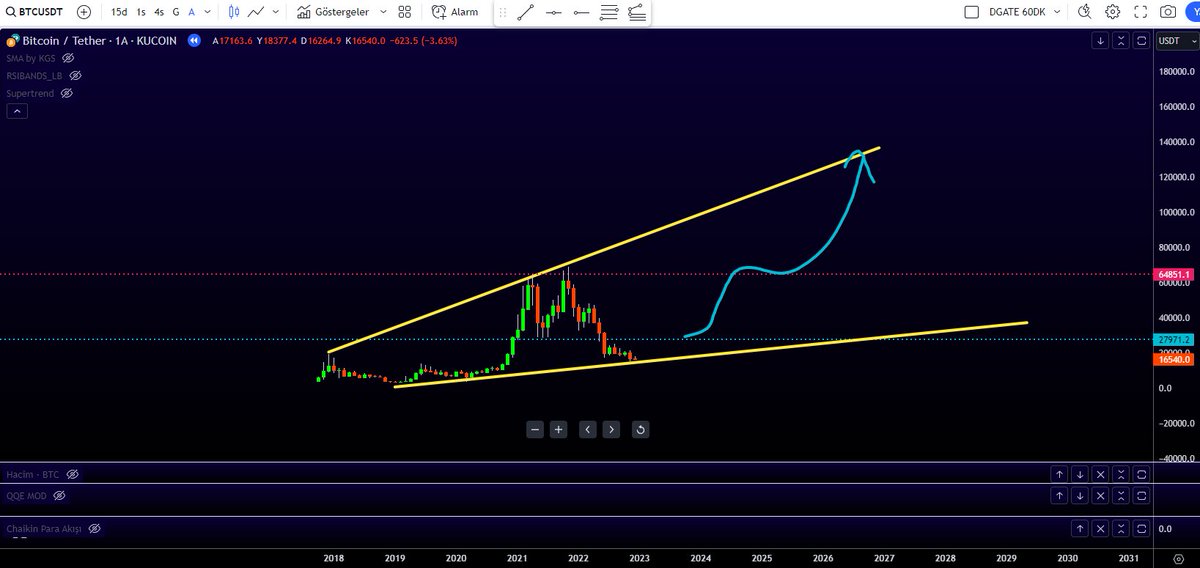Viewport: 1200px width, 568px height.
Task: Delete the Hacim pane
Action: (1101, 474)
